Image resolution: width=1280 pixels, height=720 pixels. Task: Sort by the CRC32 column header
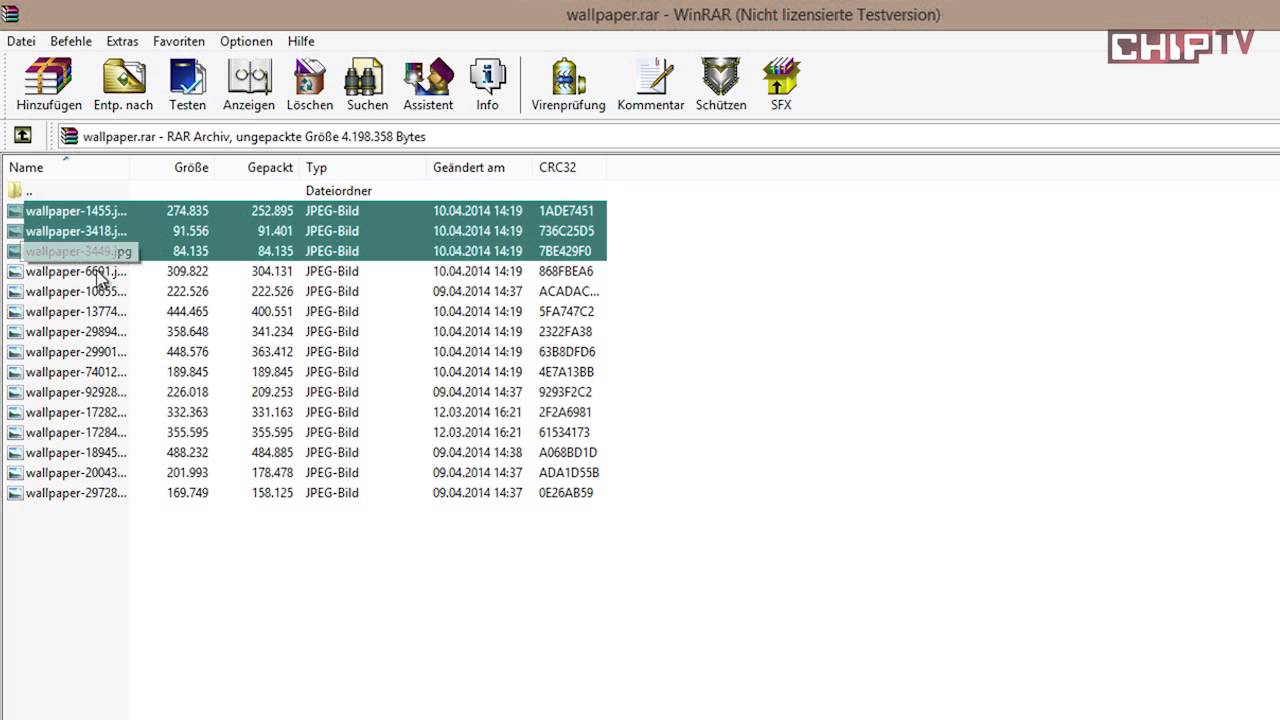tap(569, 167)
